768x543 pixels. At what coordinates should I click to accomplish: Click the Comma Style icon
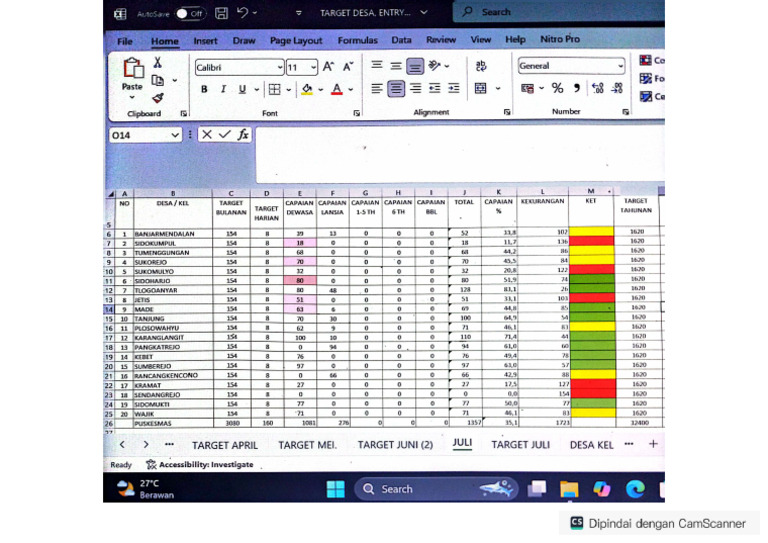tap(576, 88)
